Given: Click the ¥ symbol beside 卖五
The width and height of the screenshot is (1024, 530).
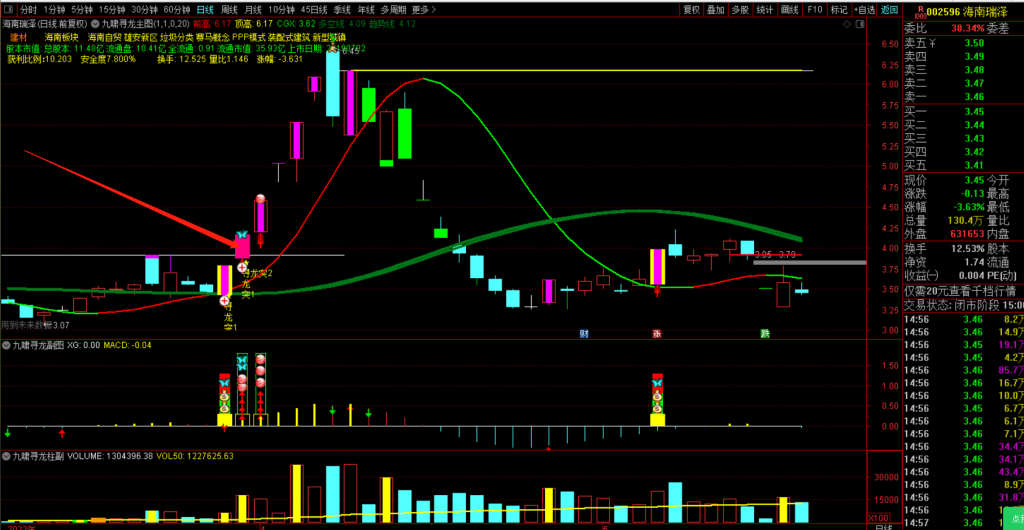Looking at the screenshot, I should point(933,42).
